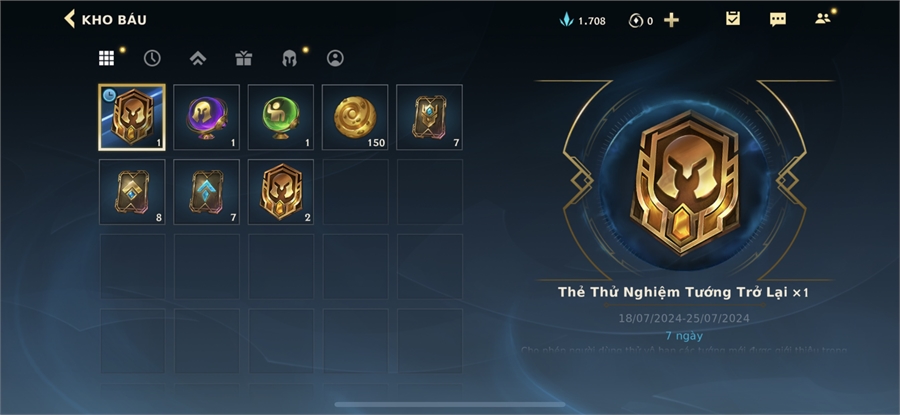Select the boost card with quantity 8
Image resolution: width=900 pixels, height=415 pixels.
132,192
